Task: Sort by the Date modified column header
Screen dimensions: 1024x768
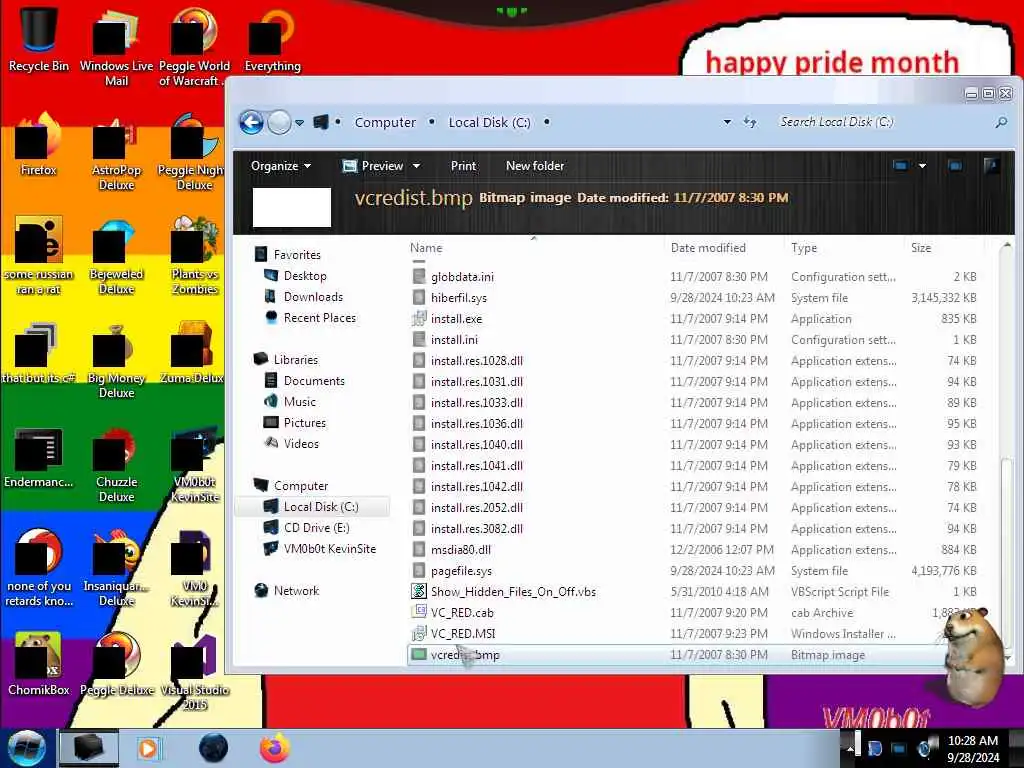Action: tap(708, 248)
